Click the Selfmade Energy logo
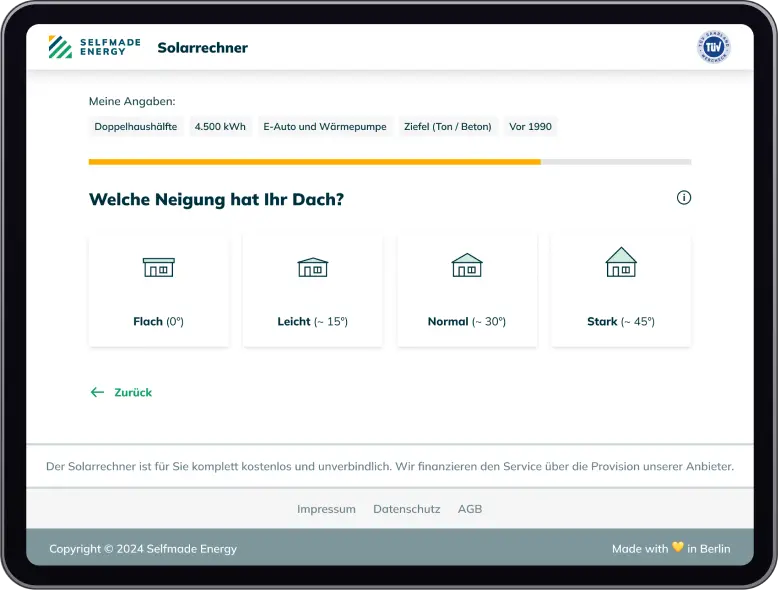The width and height of the screenshot is (780, 590). (x=94, y=47)
